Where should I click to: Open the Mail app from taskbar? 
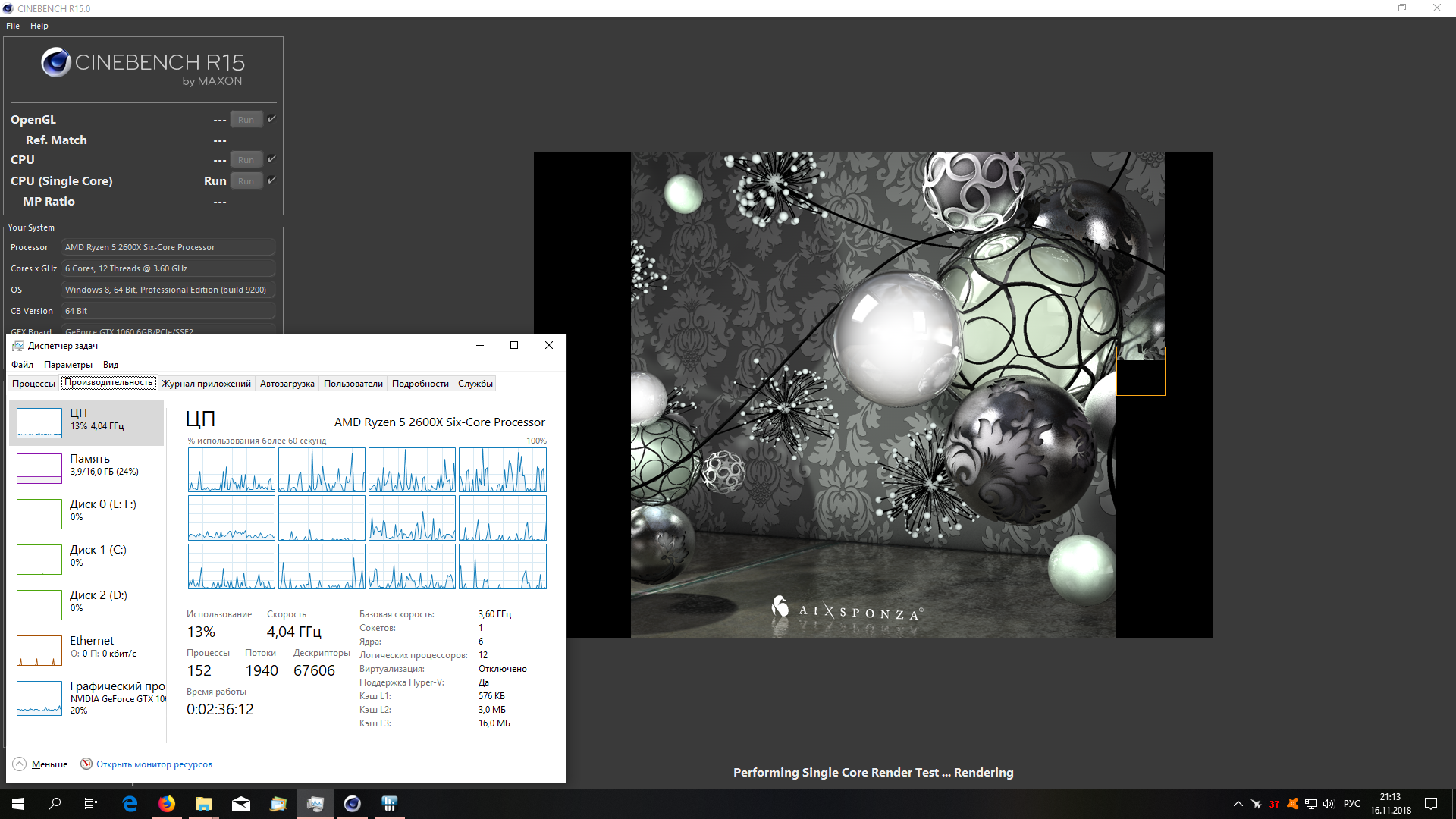click(x=241, y=804)
